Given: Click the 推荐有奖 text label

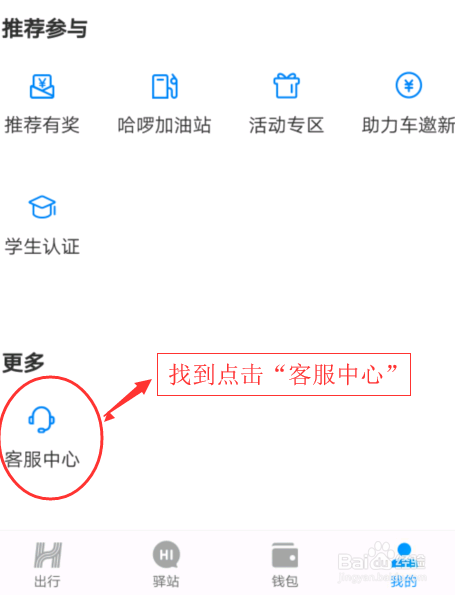Looking at the screenshot, I should (42, 125).
